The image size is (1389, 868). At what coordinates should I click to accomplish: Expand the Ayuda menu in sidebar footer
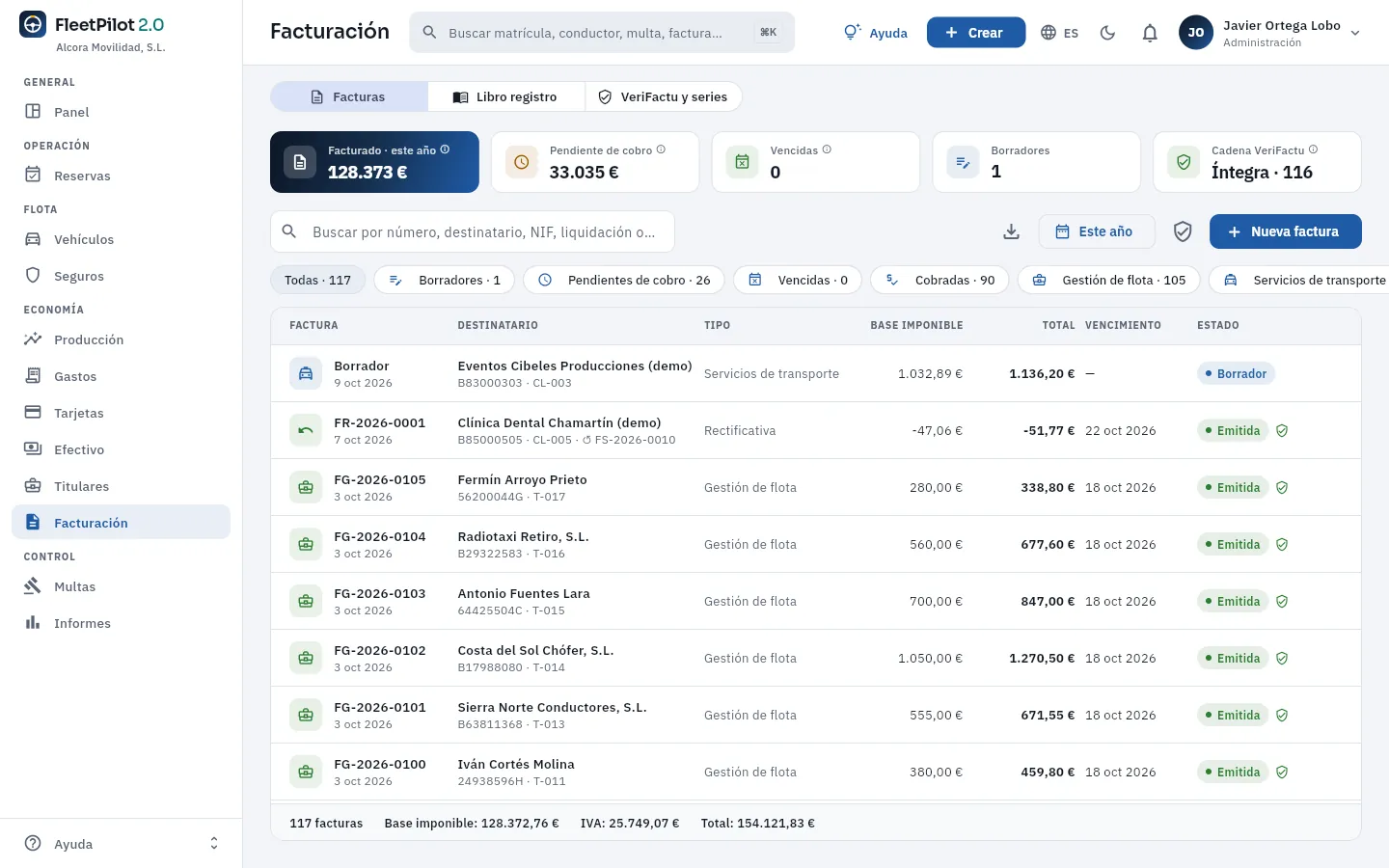click(x=122, y=844)
